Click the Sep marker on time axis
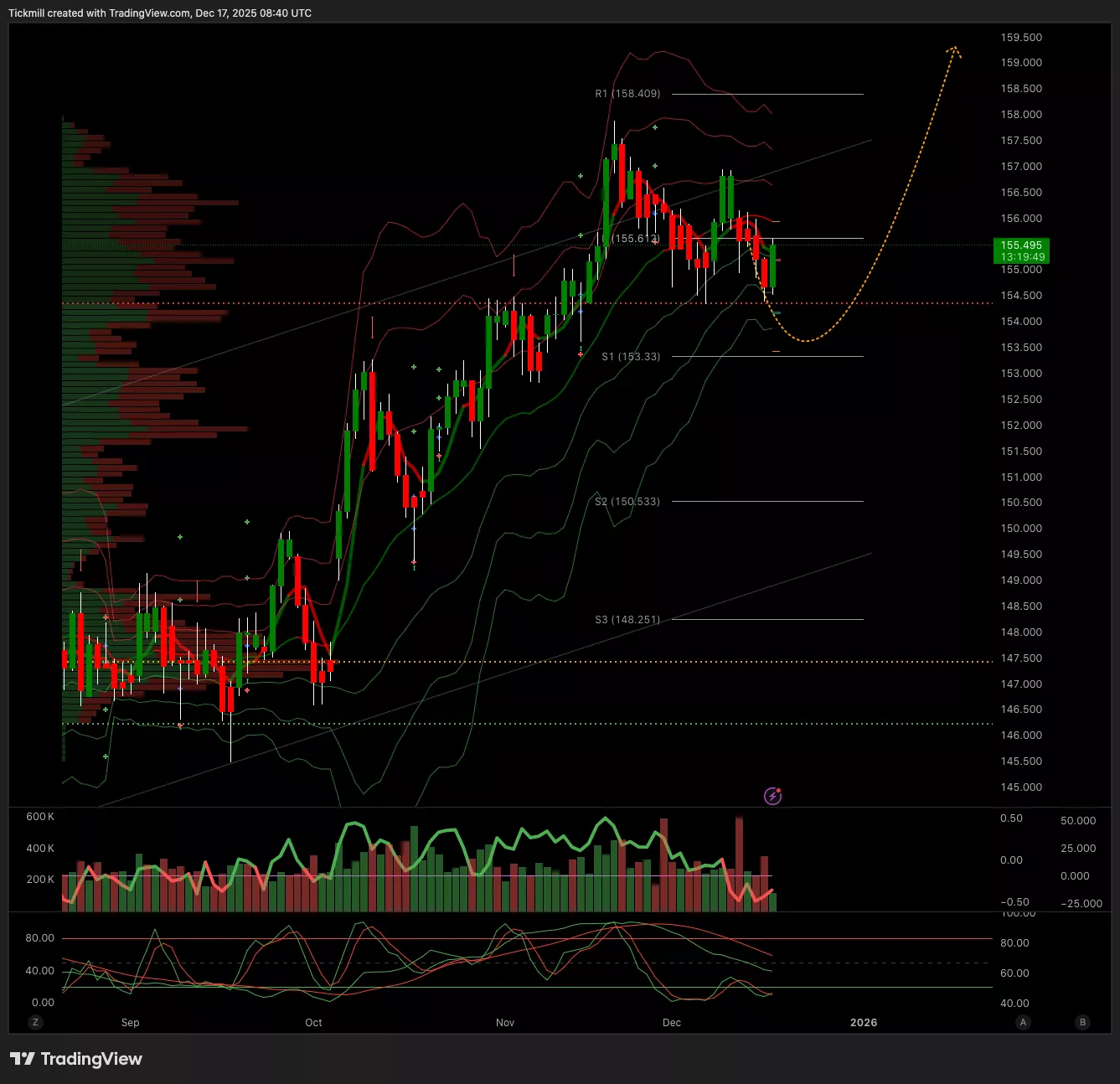1120x1084 pixels. (x=130, y=1022)
